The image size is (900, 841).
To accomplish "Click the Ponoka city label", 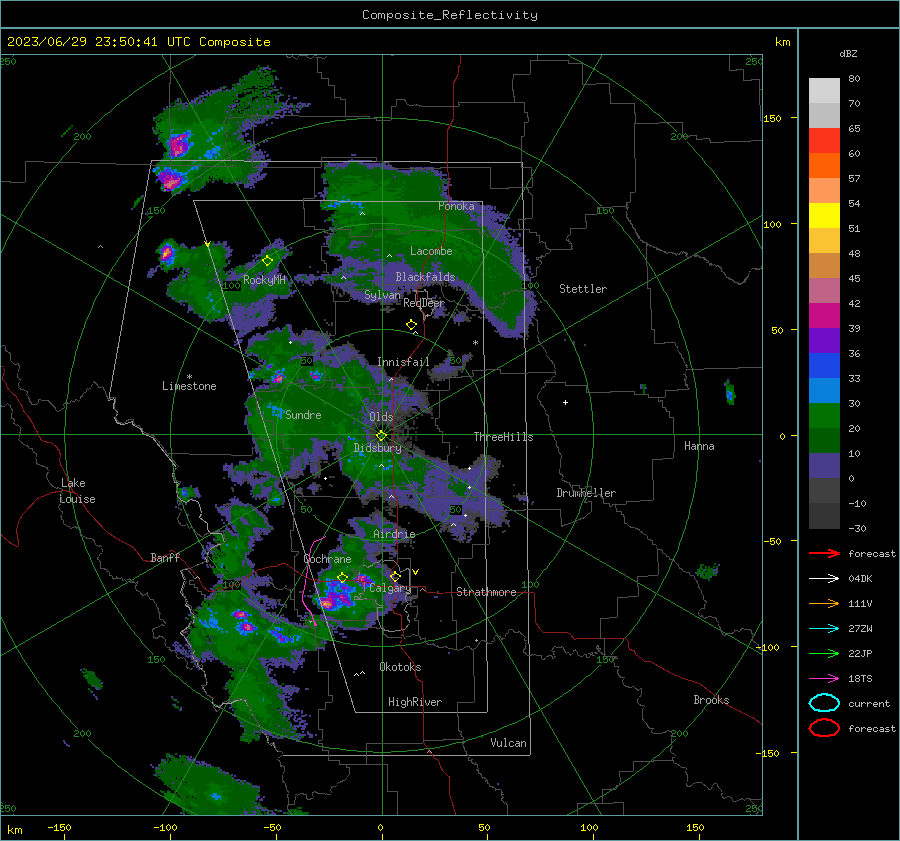I will [456, 206].
